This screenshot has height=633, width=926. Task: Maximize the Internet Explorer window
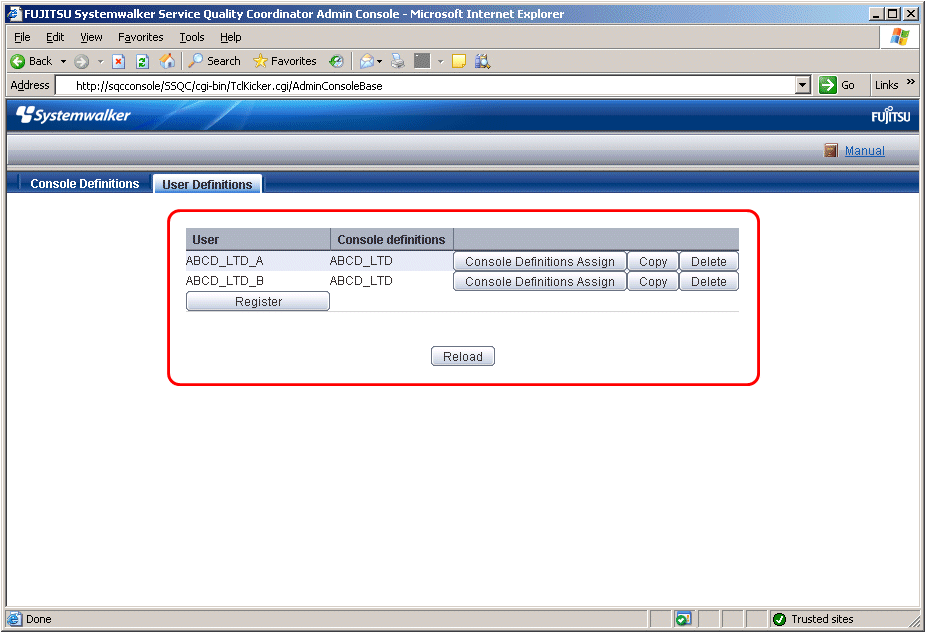[x=893, y=14]
